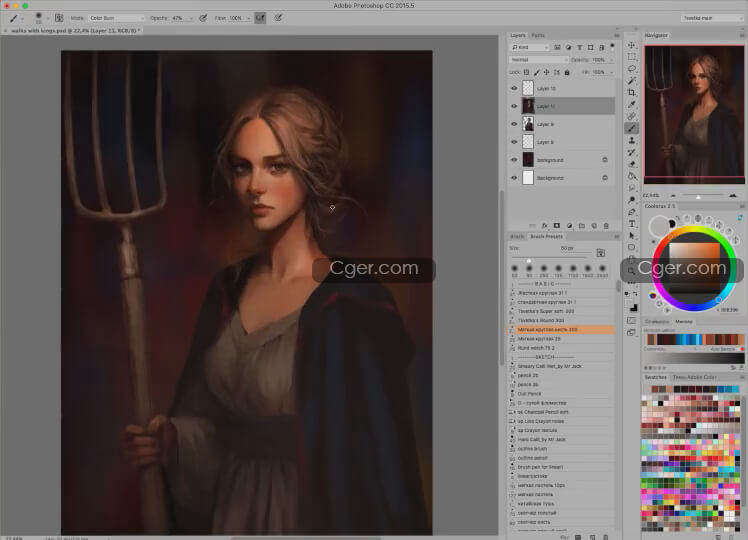Open the layer Fill dropdown arrow

[x=612, y=72]
